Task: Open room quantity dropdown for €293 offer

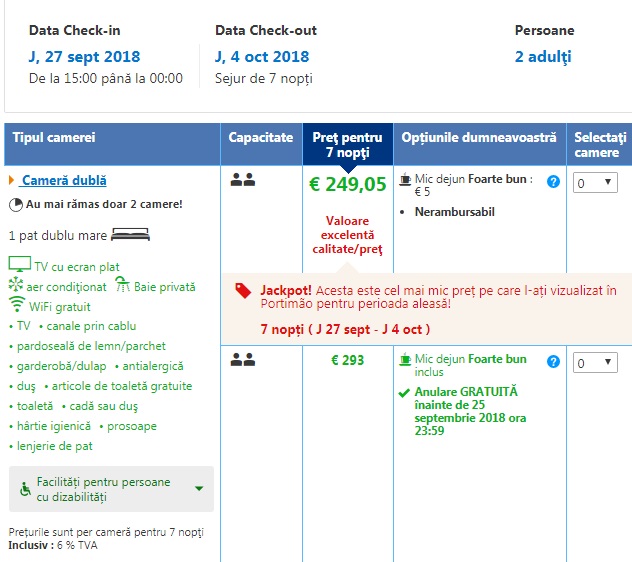Action: tap(595, 363)
